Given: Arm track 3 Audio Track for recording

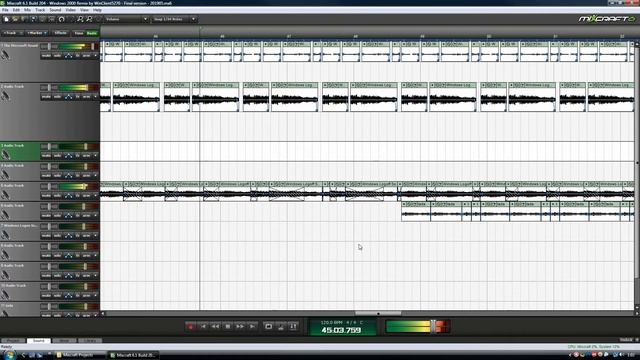Looking at the screenshot, I should tap(86, 156).
